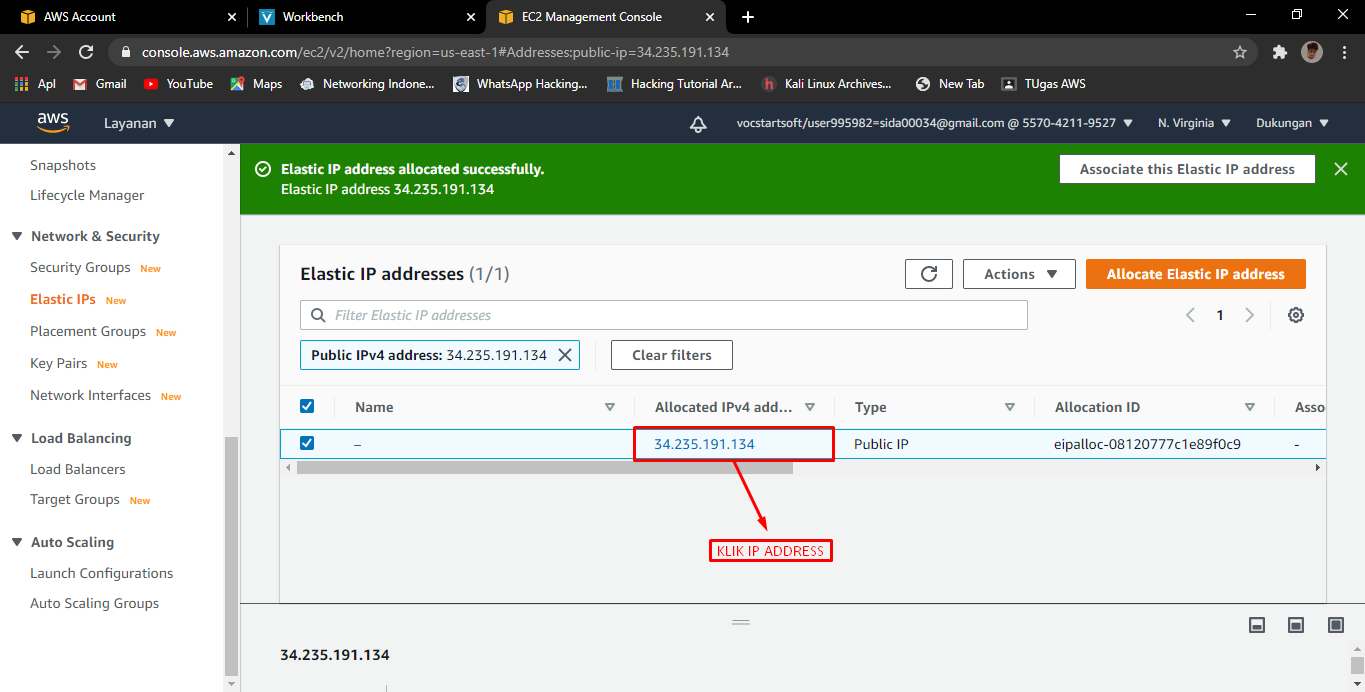Toggle the select-all header checkbox

click(307, 406)
